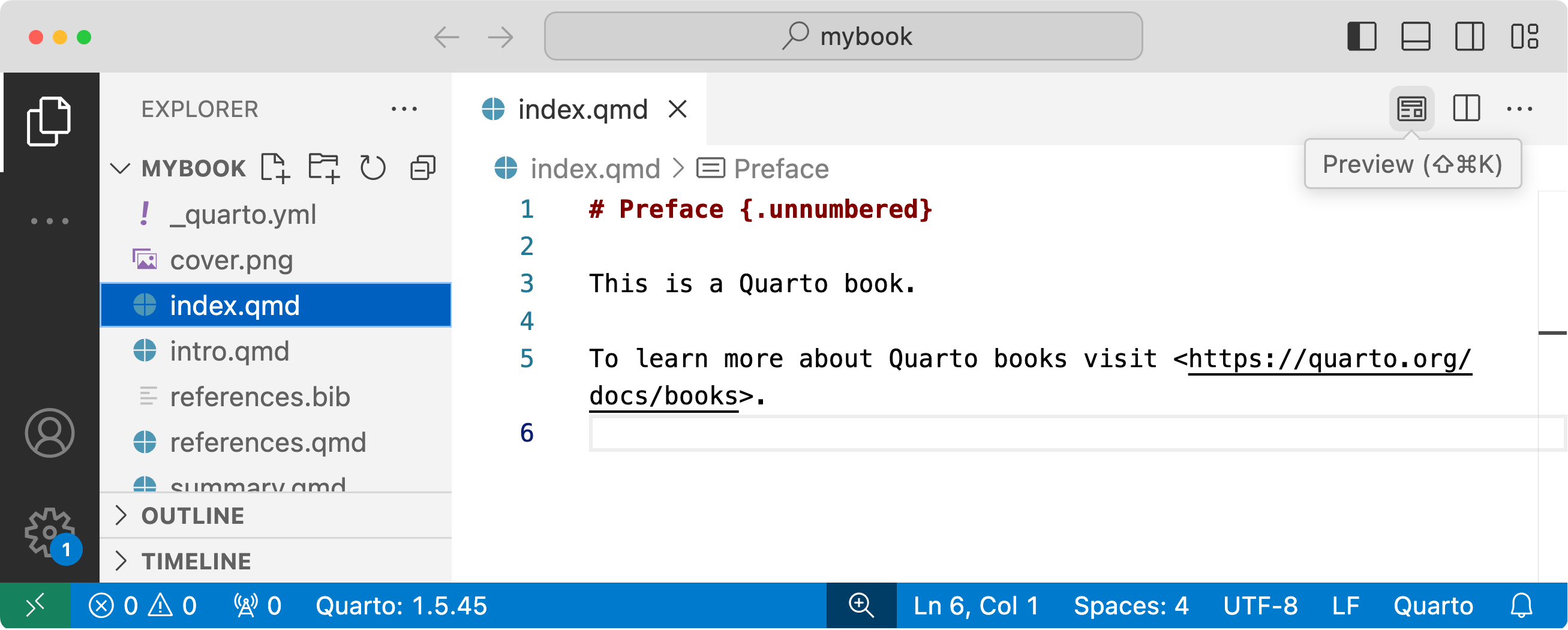This screenshot has width=1568, height=630.
Task: Collapse the MYBOOK folder tree
Action: [x=121, y=168]
